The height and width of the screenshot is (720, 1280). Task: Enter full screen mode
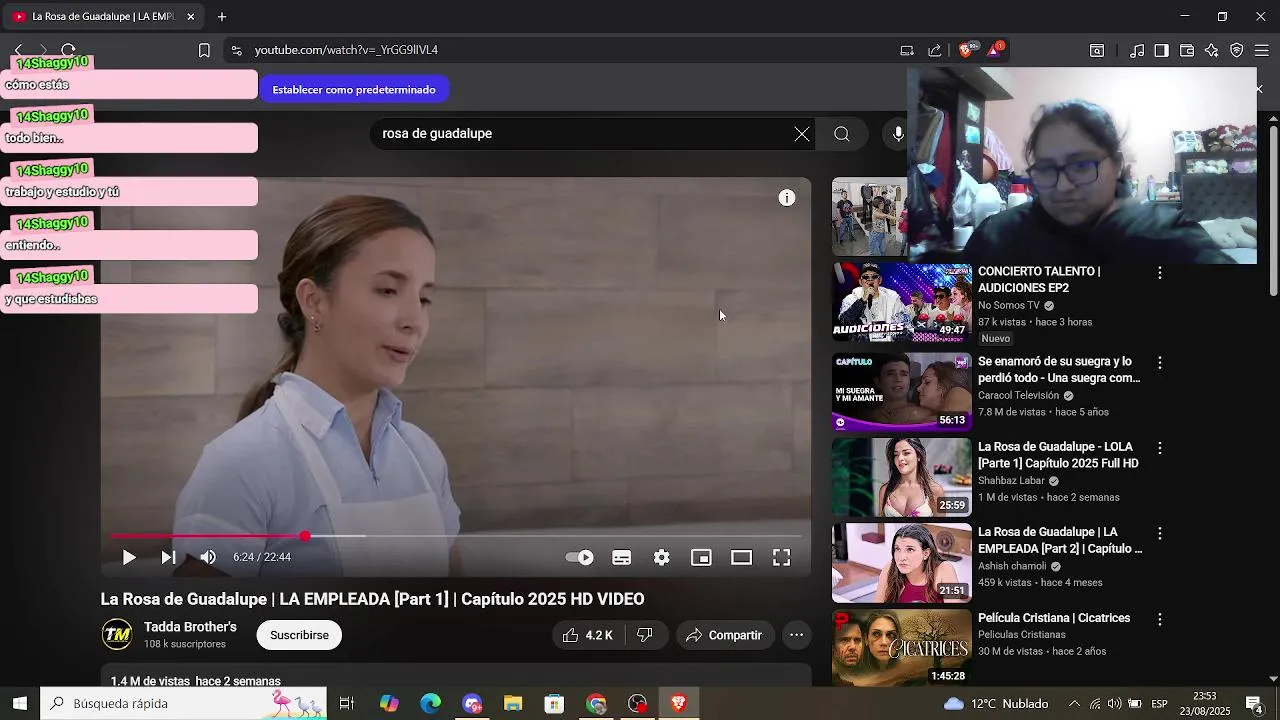point(781,557)
